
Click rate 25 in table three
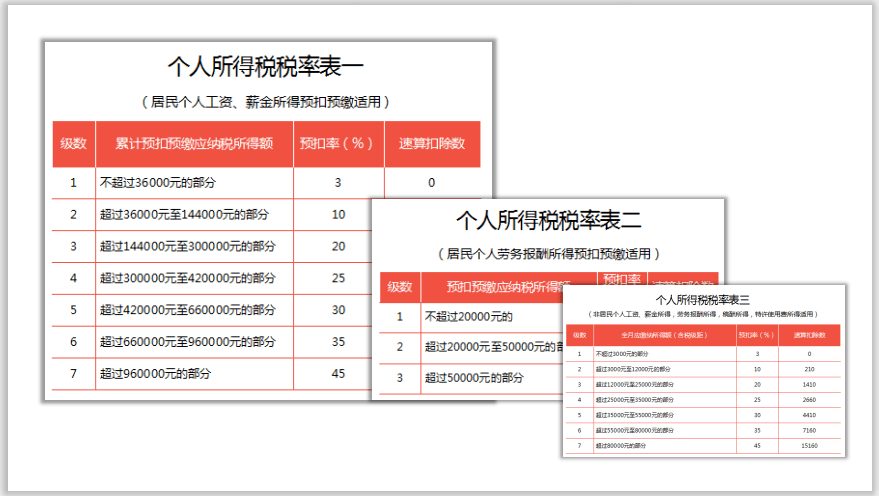(757, 400)
